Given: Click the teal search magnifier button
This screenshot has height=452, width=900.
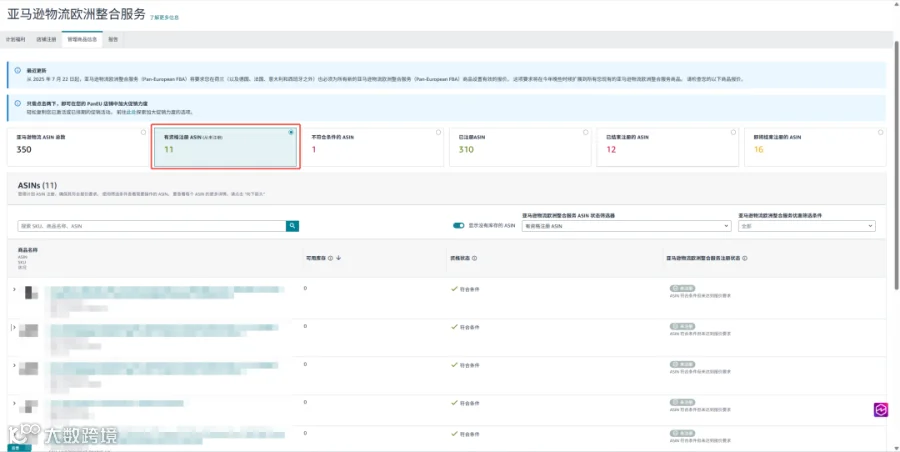Looking at the screenshot, I should [292, 226].
